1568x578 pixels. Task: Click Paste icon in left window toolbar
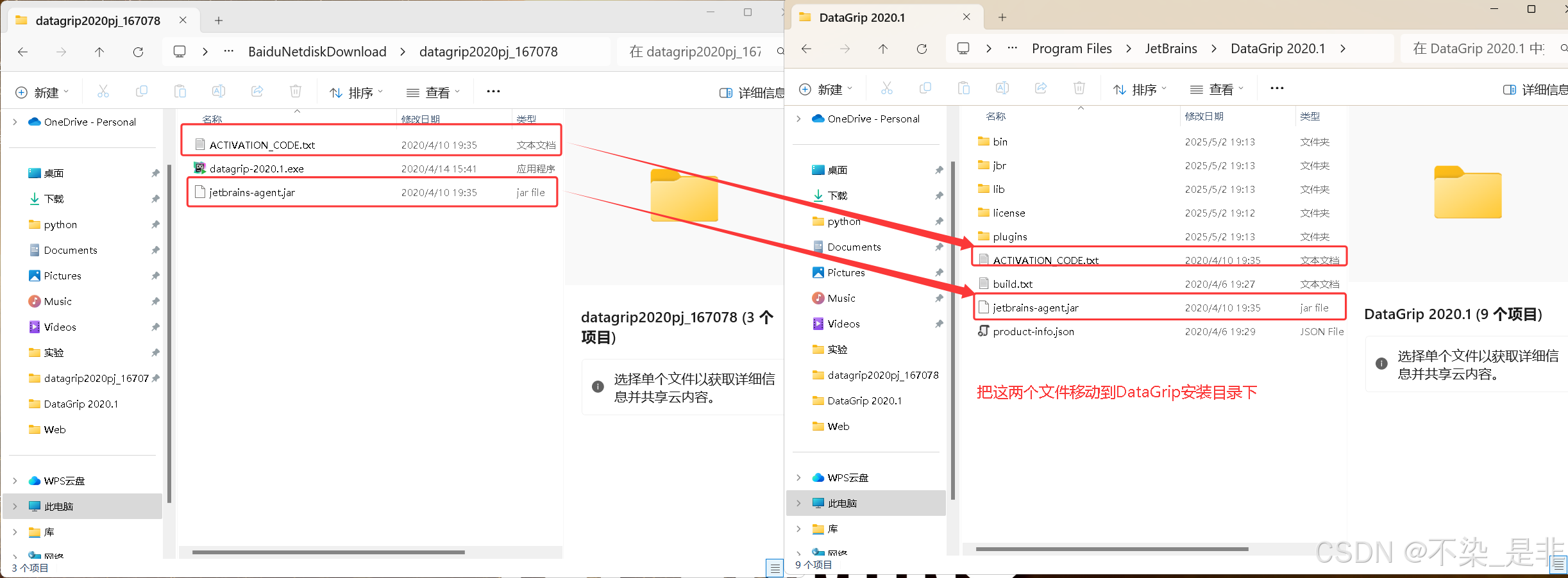(180, 92)
